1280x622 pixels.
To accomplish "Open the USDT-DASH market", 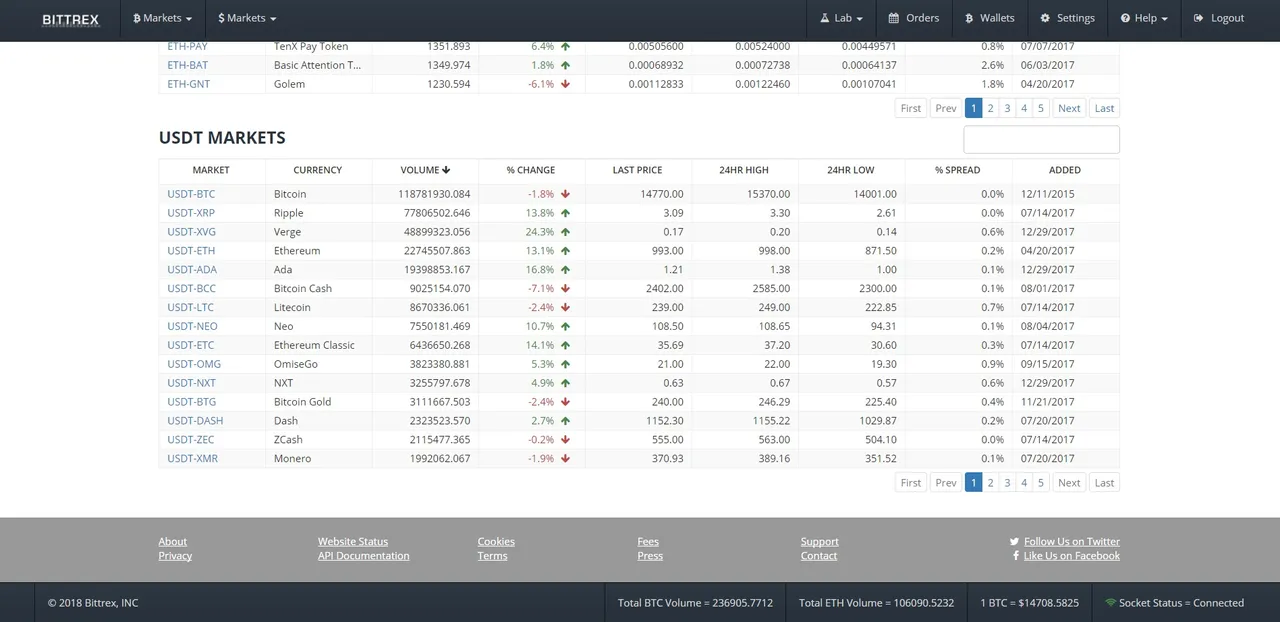I will [x=195, y=421].
